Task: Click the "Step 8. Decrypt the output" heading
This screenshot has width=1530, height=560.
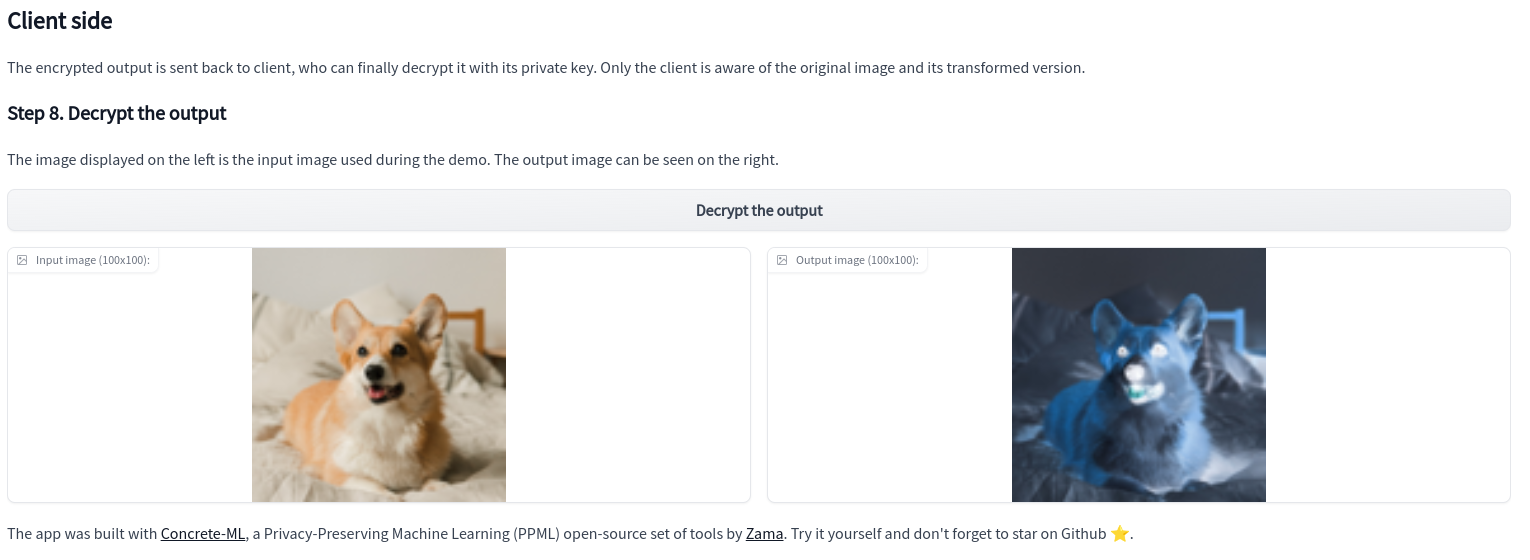Action: (117, 113)
